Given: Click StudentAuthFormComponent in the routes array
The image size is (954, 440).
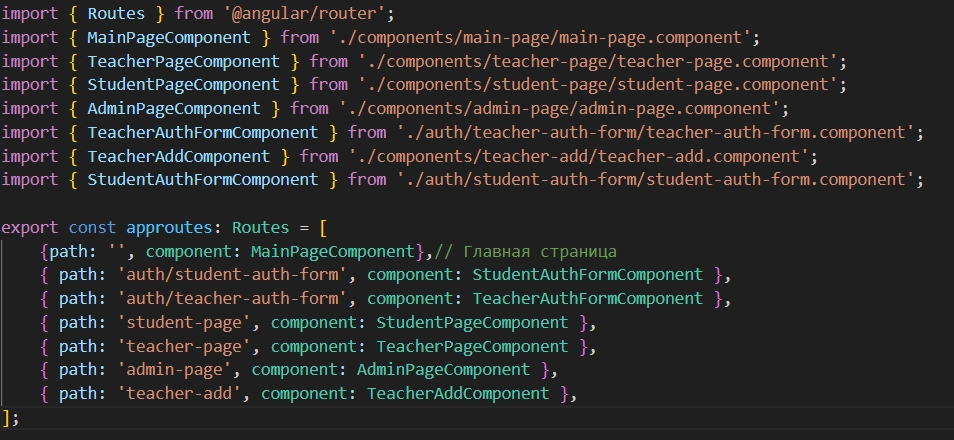Looking at the screenshot, I should coord(587,275).
